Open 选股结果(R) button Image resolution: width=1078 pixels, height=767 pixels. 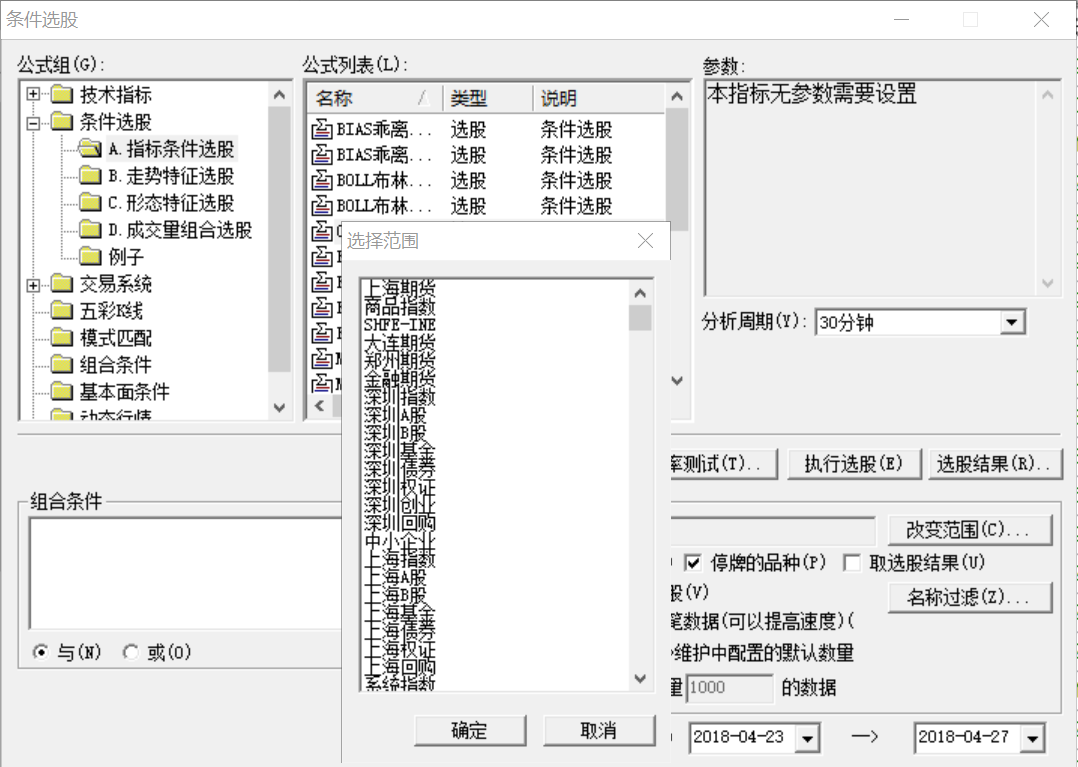click(x=994, y=464)
